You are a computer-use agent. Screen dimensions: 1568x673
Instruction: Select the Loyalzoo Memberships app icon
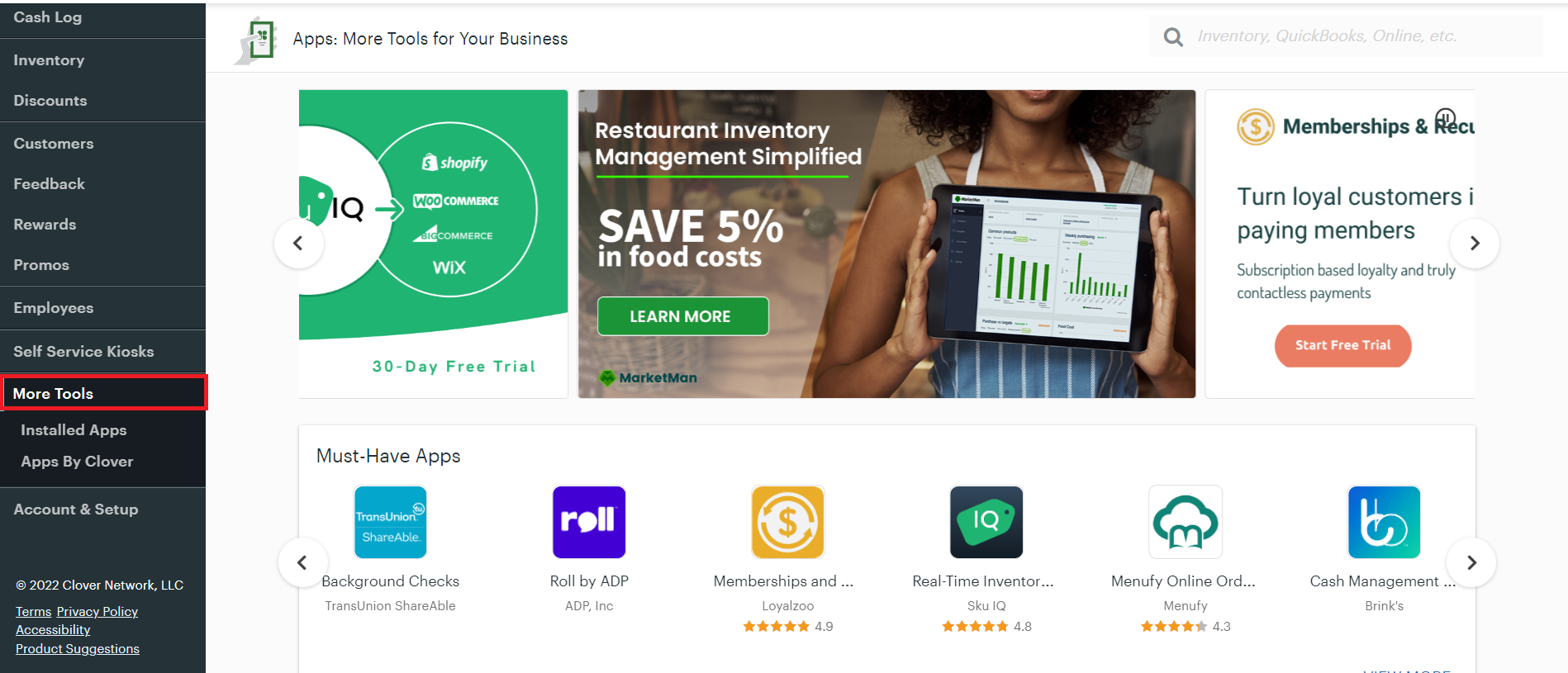(x=787, y=522)
